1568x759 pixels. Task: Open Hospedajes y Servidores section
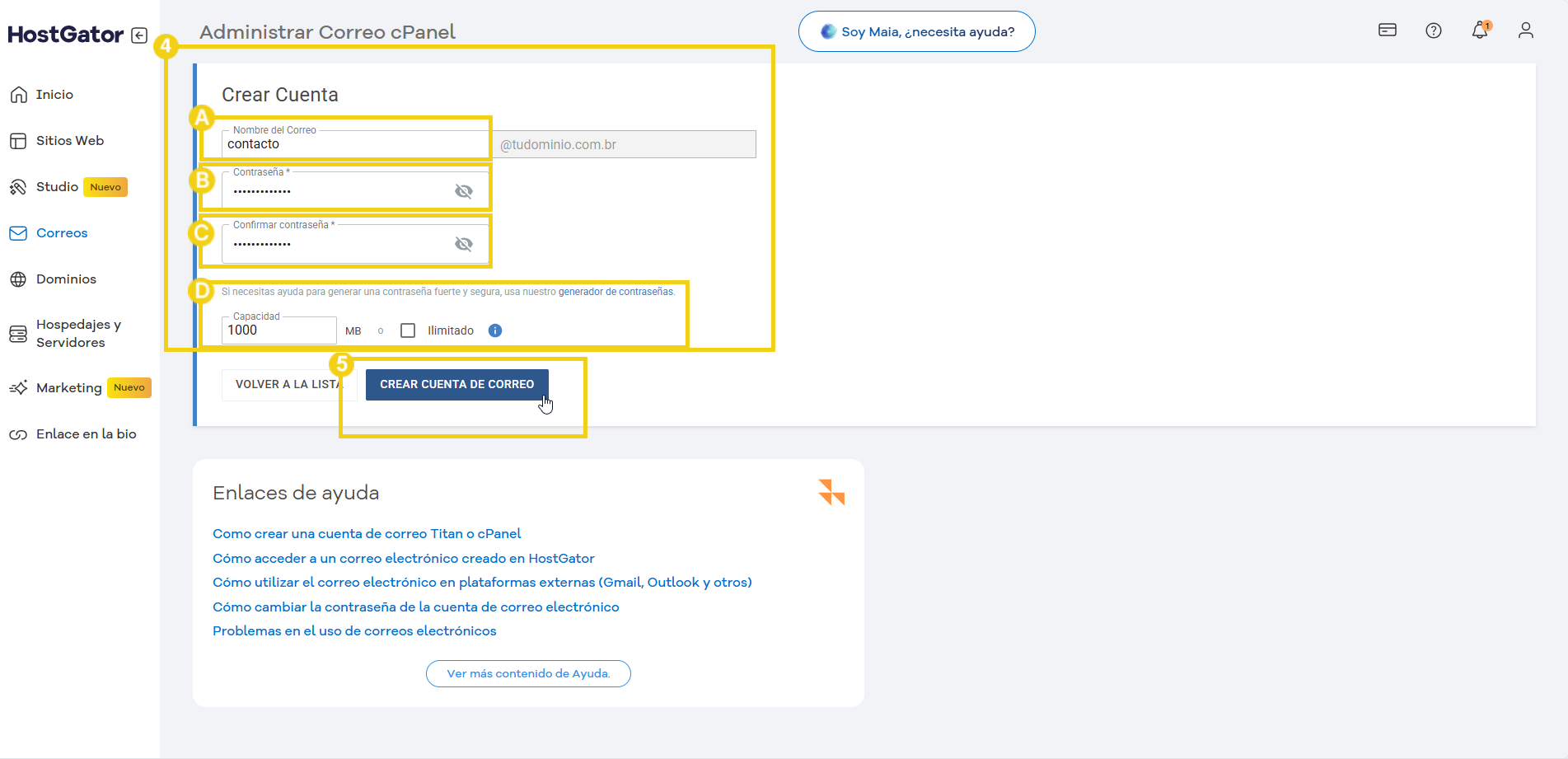tap(78, 334)
